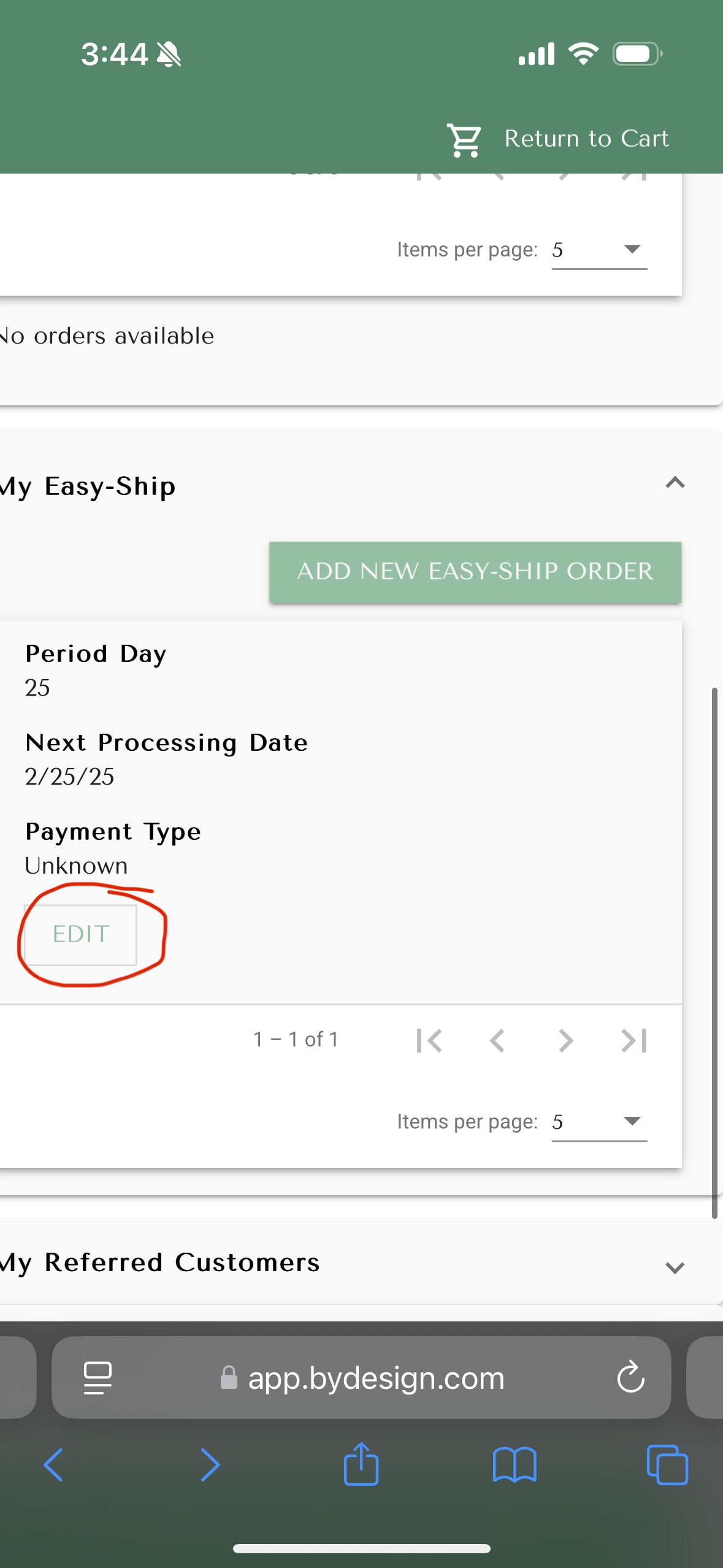Expand the My Referred Customers section

(x=675, y=1267)
